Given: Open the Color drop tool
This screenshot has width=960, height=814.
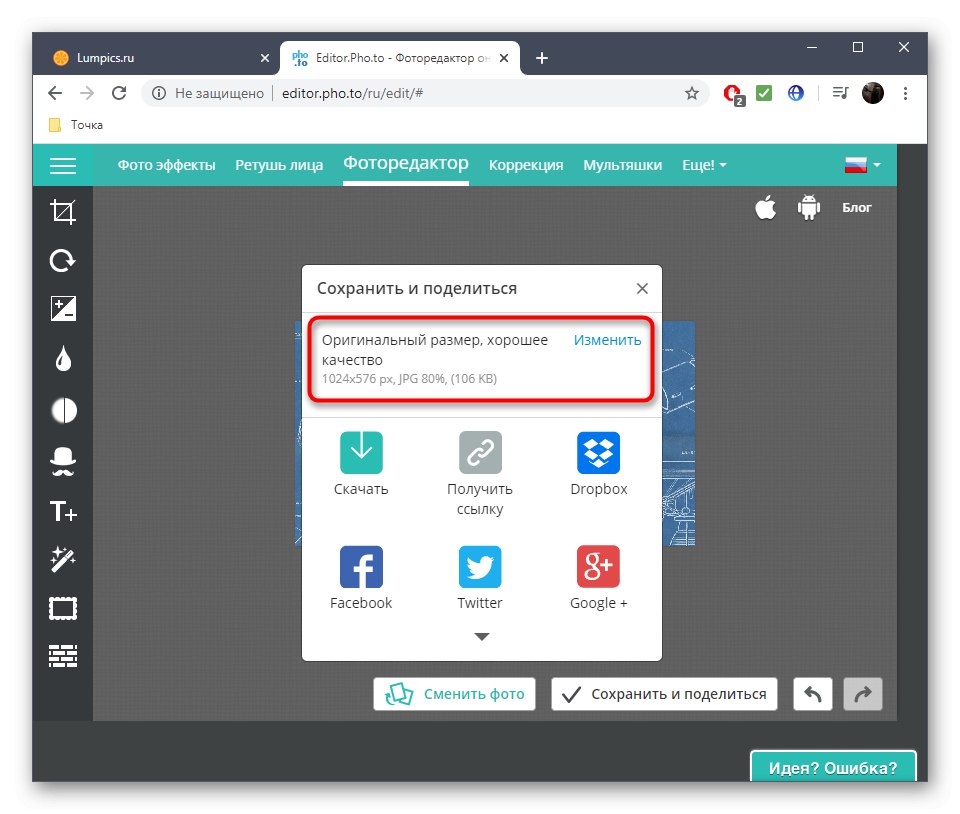Looking at the screenshot, I should click(63, 359).
